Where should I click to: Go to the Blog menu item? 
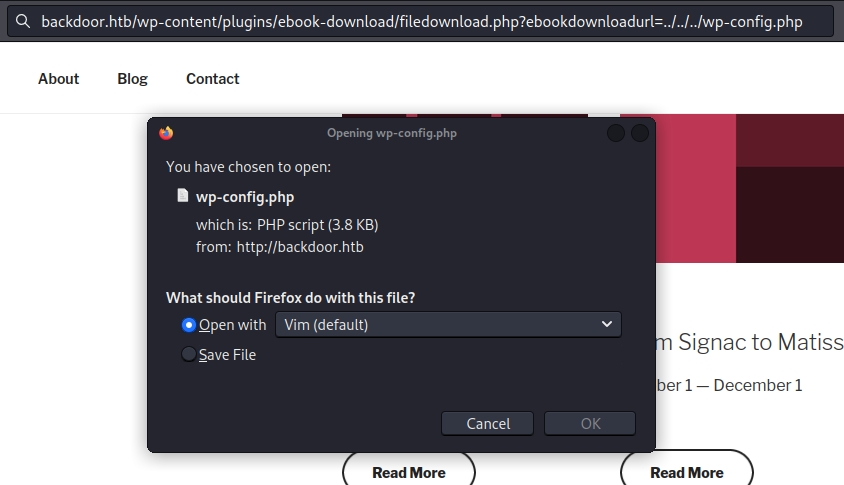[132, 79]
